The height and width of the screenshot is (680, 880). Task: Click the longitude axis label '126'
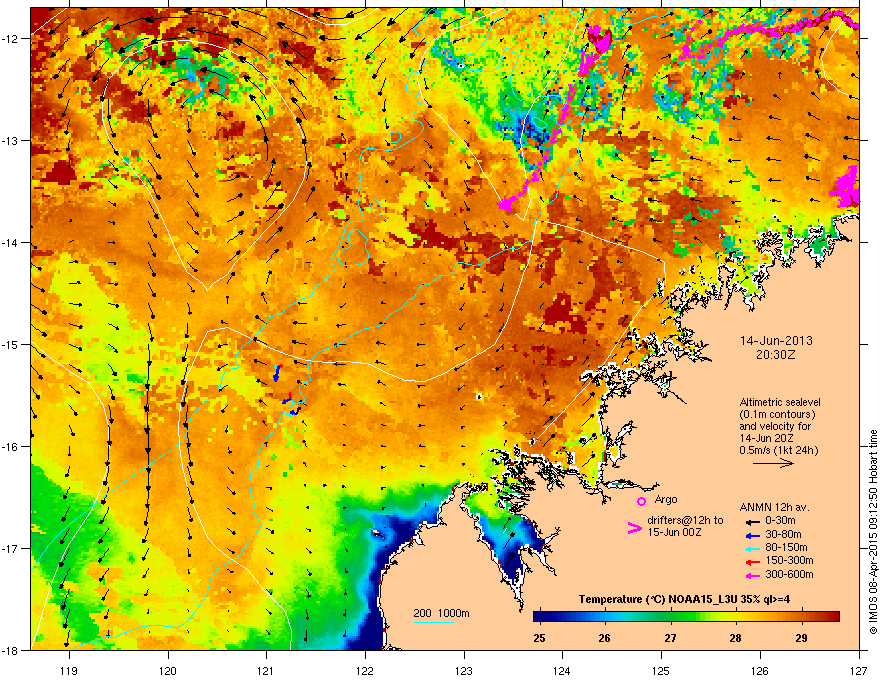tap(760, 670)
